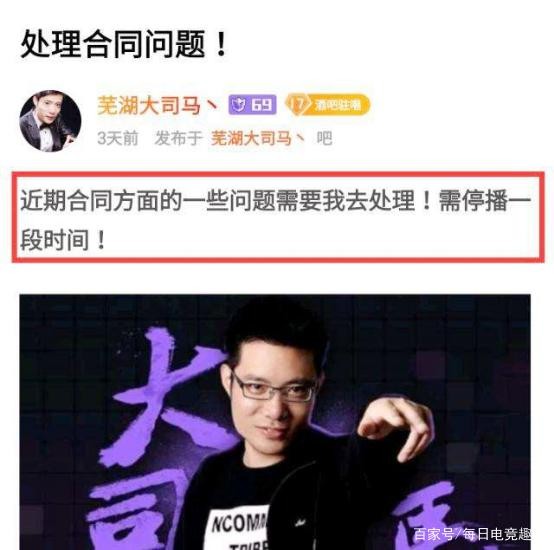Screen dimensions: 554x550
Task: Open the attached poster image of the streamer
Action: pyautogui.click(x=275, y=422)
